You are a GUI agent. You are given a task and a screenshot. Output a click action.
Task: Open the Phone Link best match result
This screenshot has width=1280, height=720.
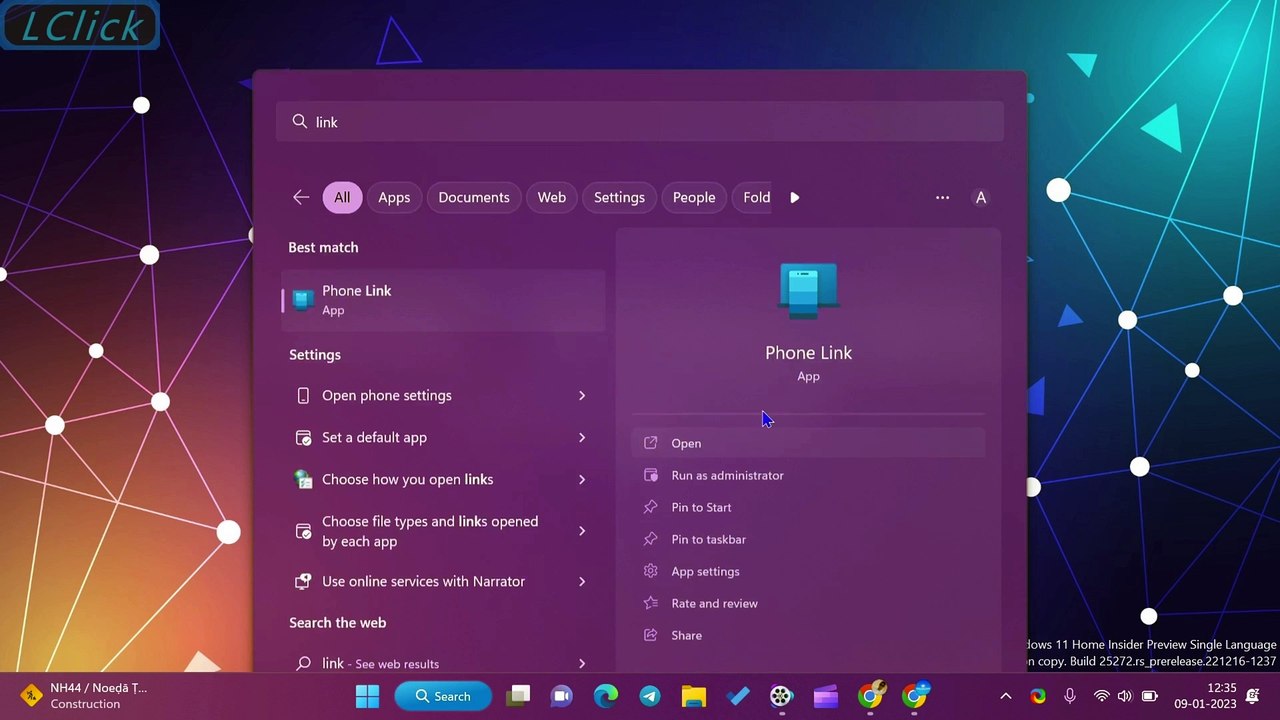click(444, 300)
